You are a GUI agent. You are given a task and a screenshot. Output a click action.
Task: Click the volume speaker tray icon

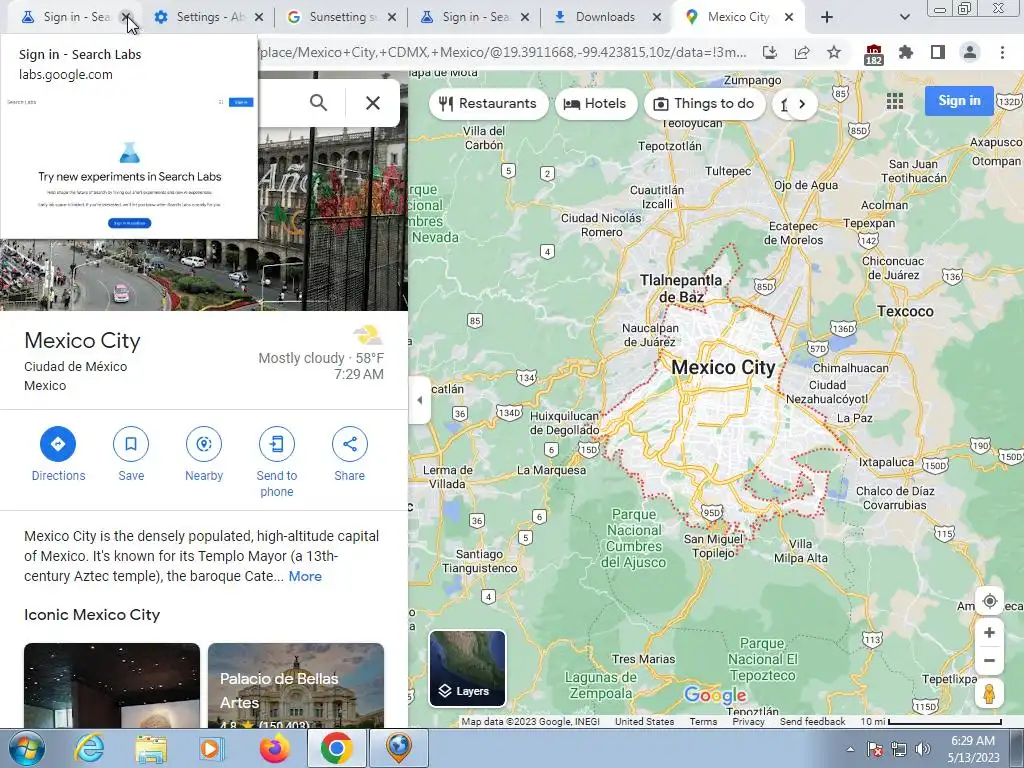[923, 749]
